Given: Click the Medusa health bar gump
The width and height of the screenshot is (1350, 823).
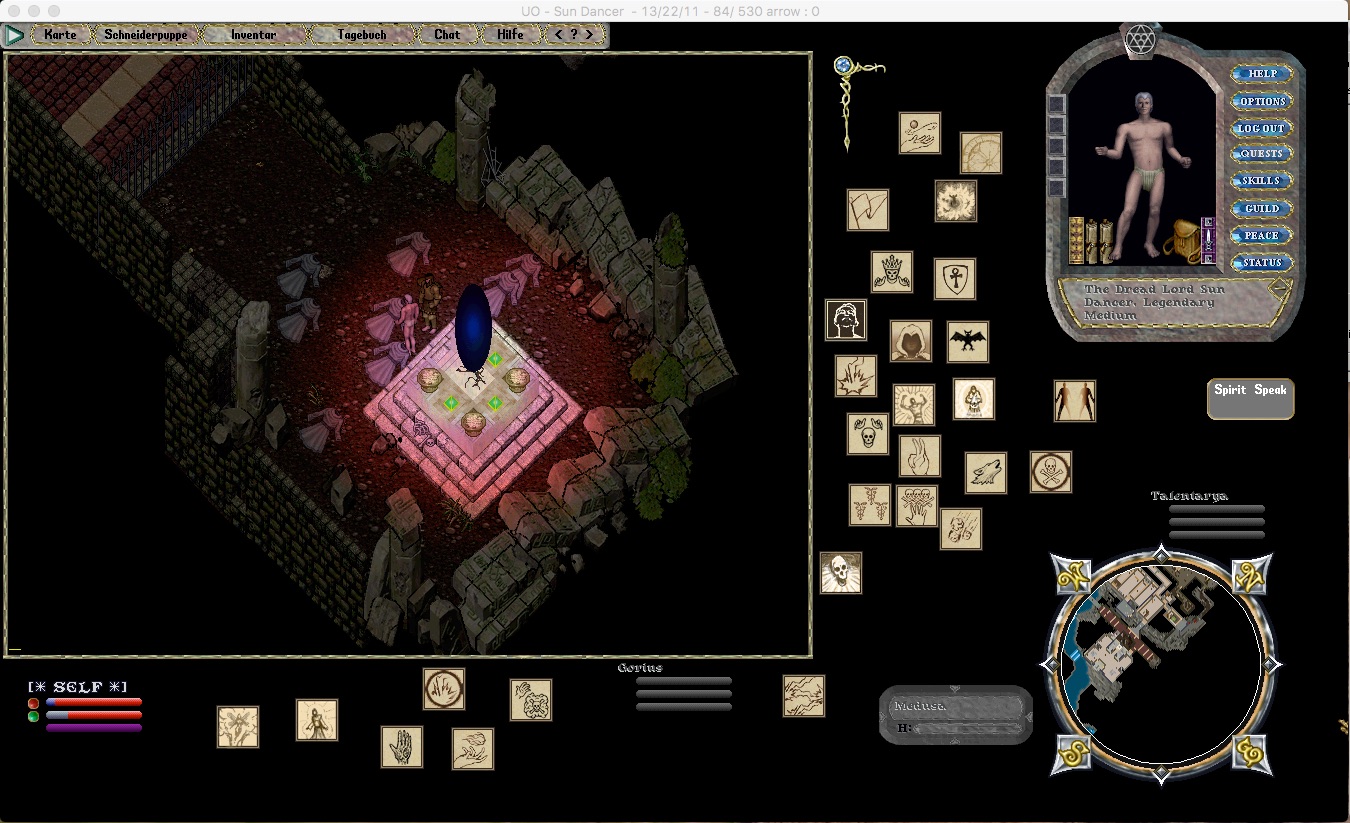Looking at the screenshot, I should [x=956, y=715].
